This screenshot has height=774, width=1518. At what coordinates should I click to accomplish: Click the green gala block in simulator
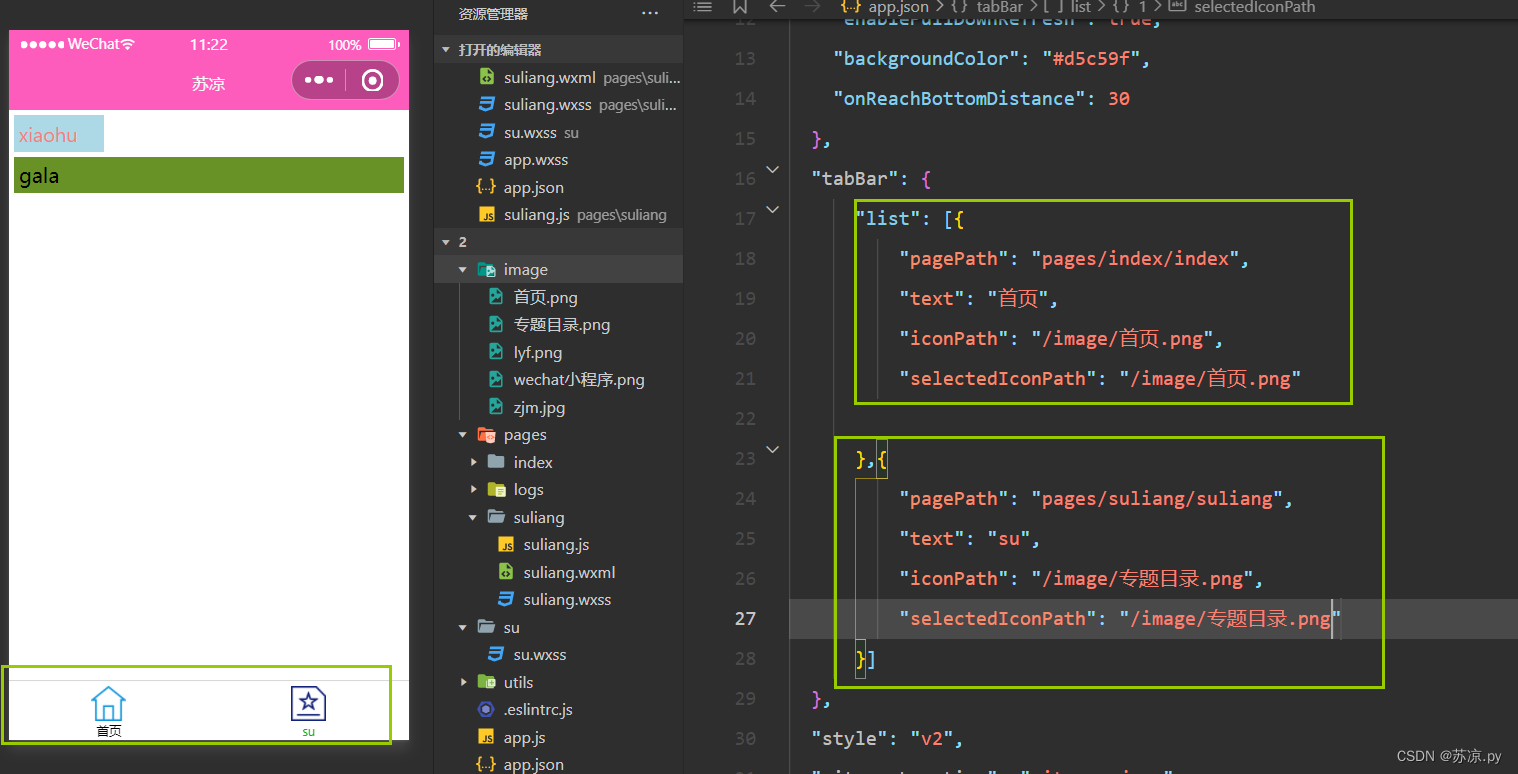pos(209,175)
